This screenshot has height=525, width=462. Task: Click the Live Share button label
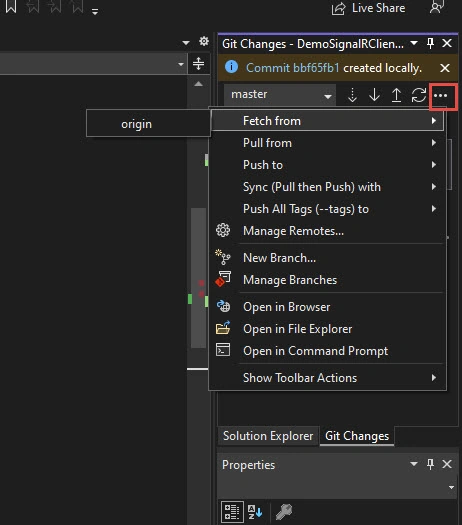378,8
